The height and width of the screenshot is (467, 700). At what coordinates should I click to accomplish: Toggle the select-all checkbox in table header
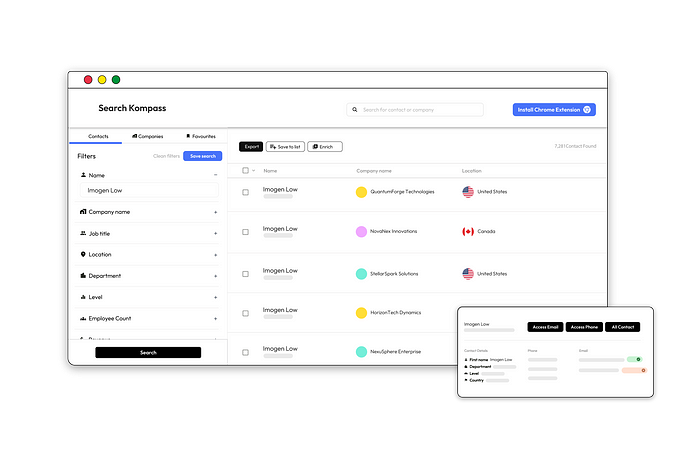pos(246,170)
